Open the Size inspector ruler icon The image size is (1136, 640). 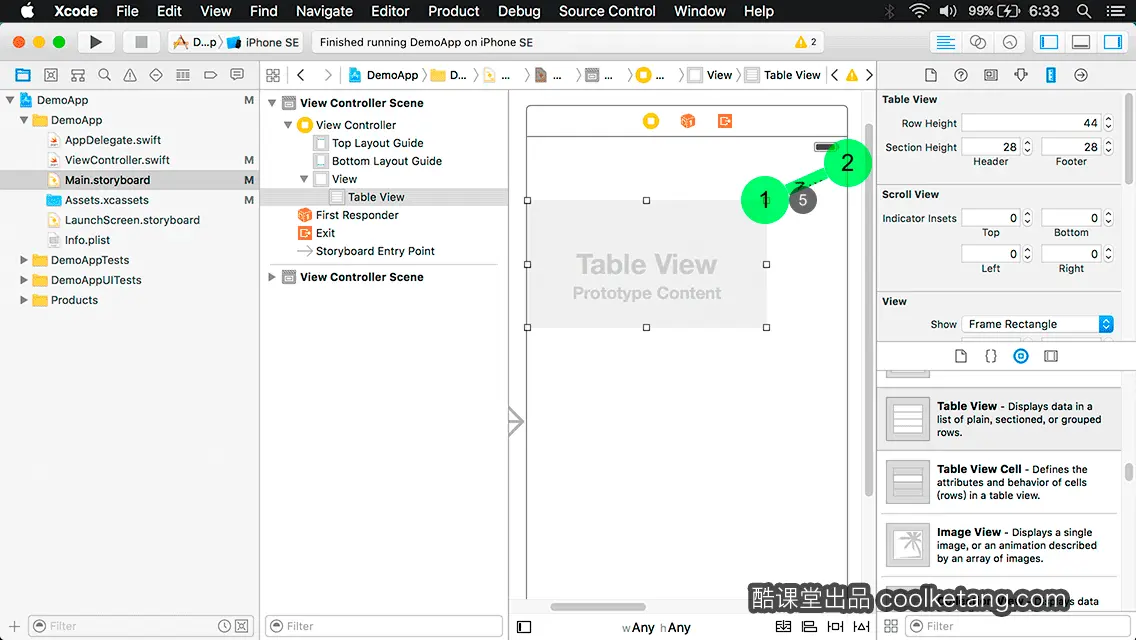click(1051, 75)
